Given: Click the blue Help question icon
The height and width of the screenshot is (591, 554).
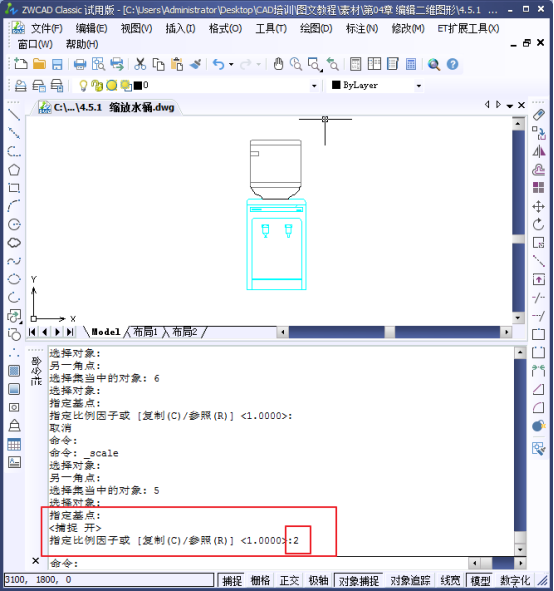Looking at the screenshot, I should coord(452,64).
